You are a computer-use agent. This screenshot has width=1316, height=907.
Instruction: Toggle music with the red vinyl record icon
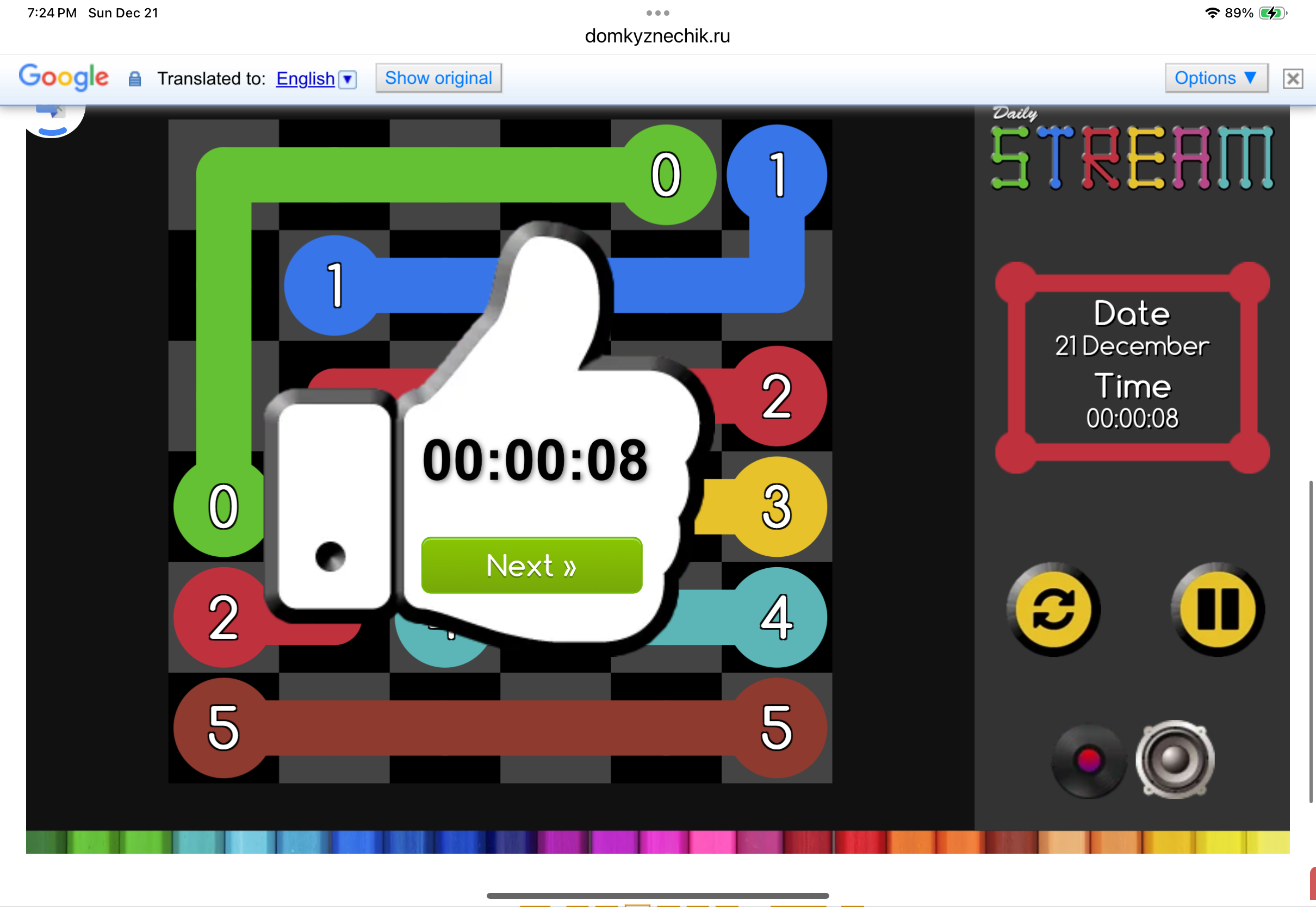click(x=1088, y=760)
